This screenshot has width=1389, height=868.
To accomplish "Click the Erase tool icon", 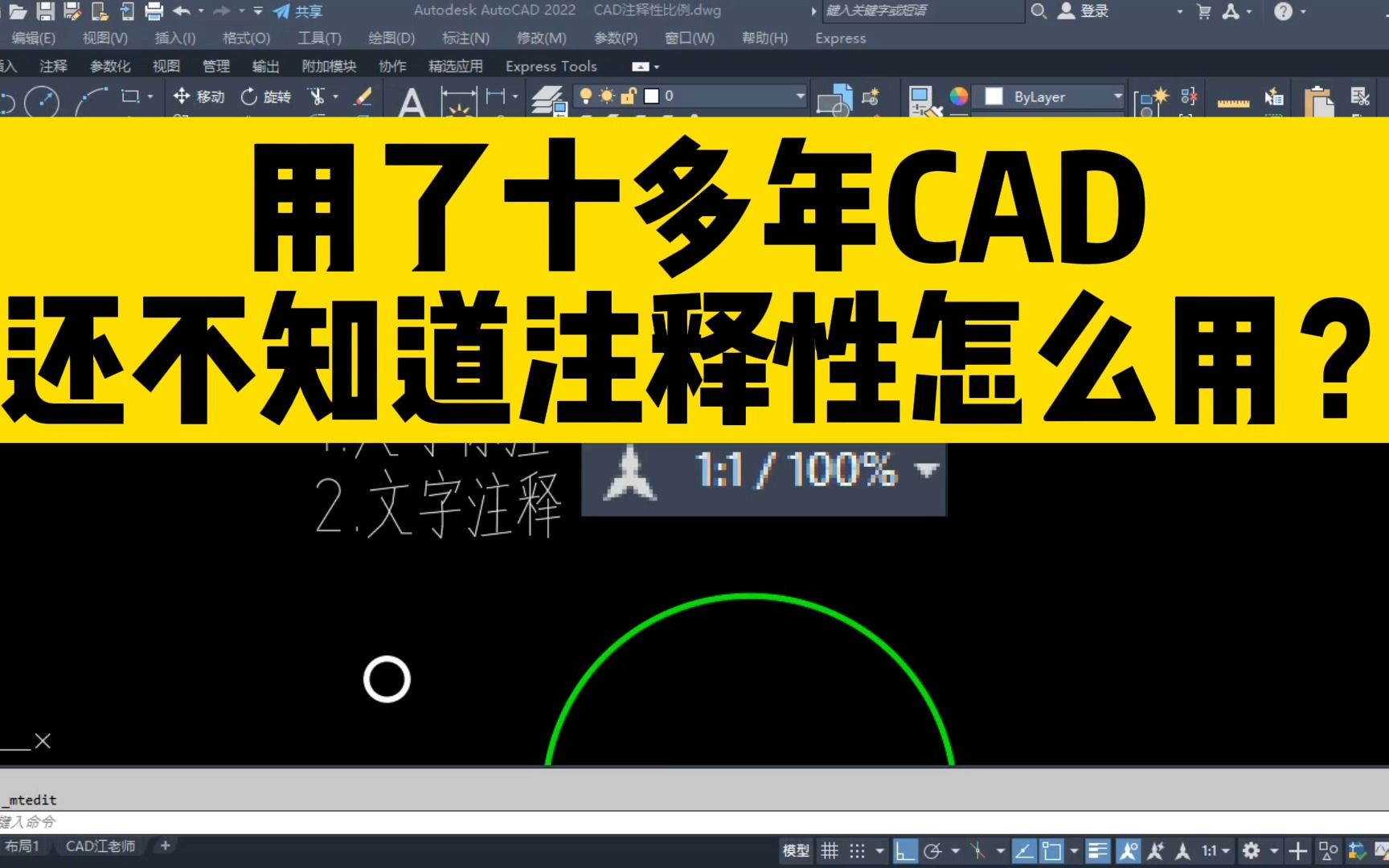I will pos(363,96).
